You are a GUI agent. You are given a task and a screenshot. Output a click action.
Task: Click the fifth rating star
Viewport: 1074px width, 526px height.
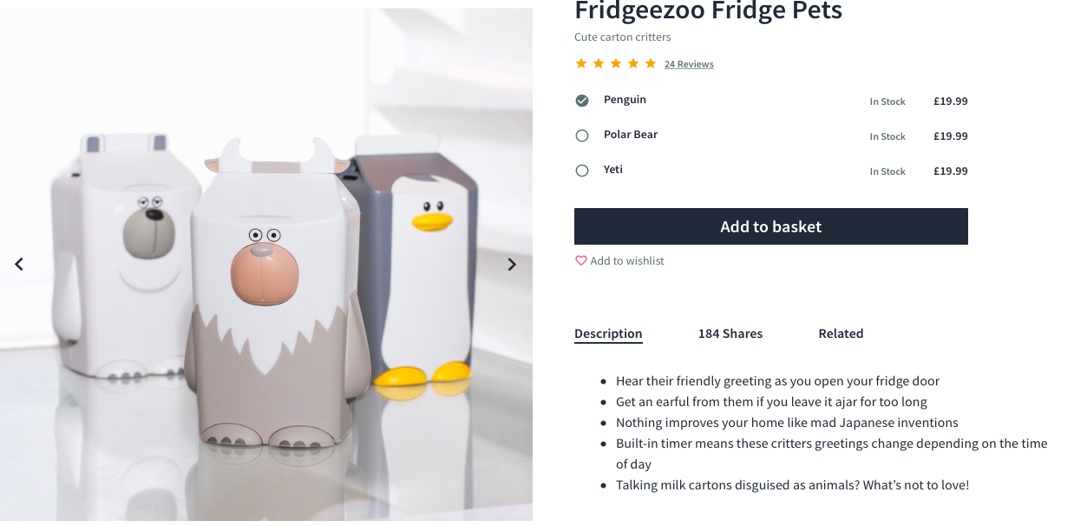click(651, 64)
